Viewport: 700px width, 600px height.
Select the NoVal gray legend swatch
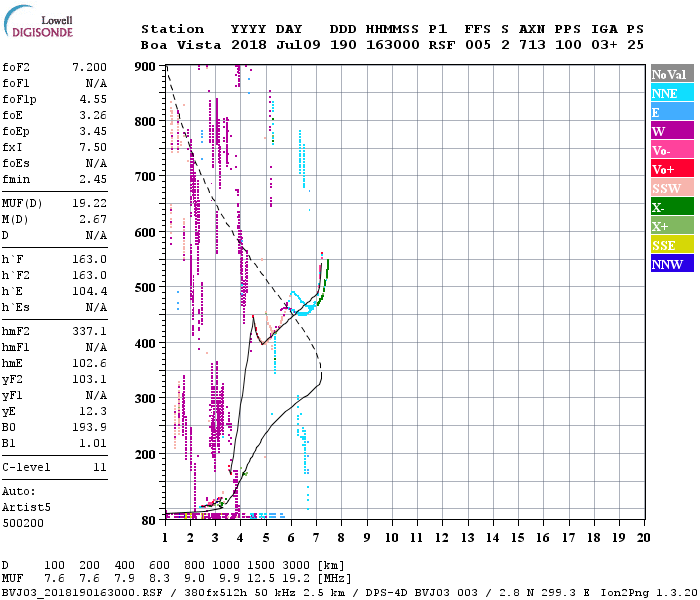(x=672, y=74)
